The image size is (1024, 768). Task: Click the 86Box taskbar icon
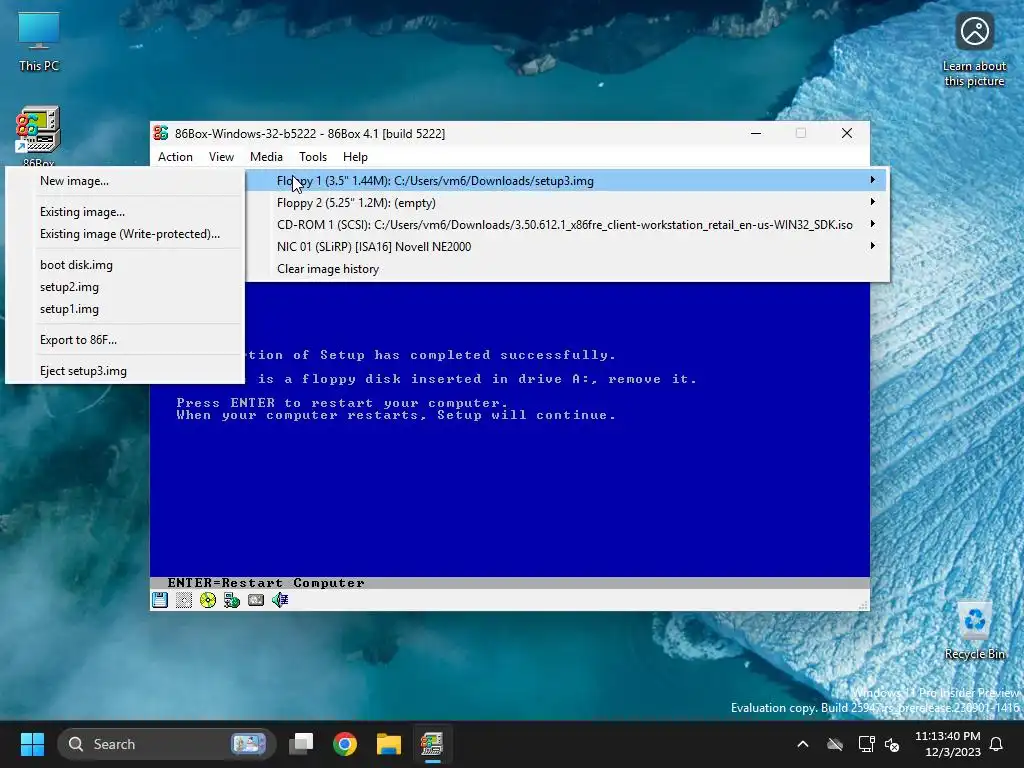tap(432, 744)
